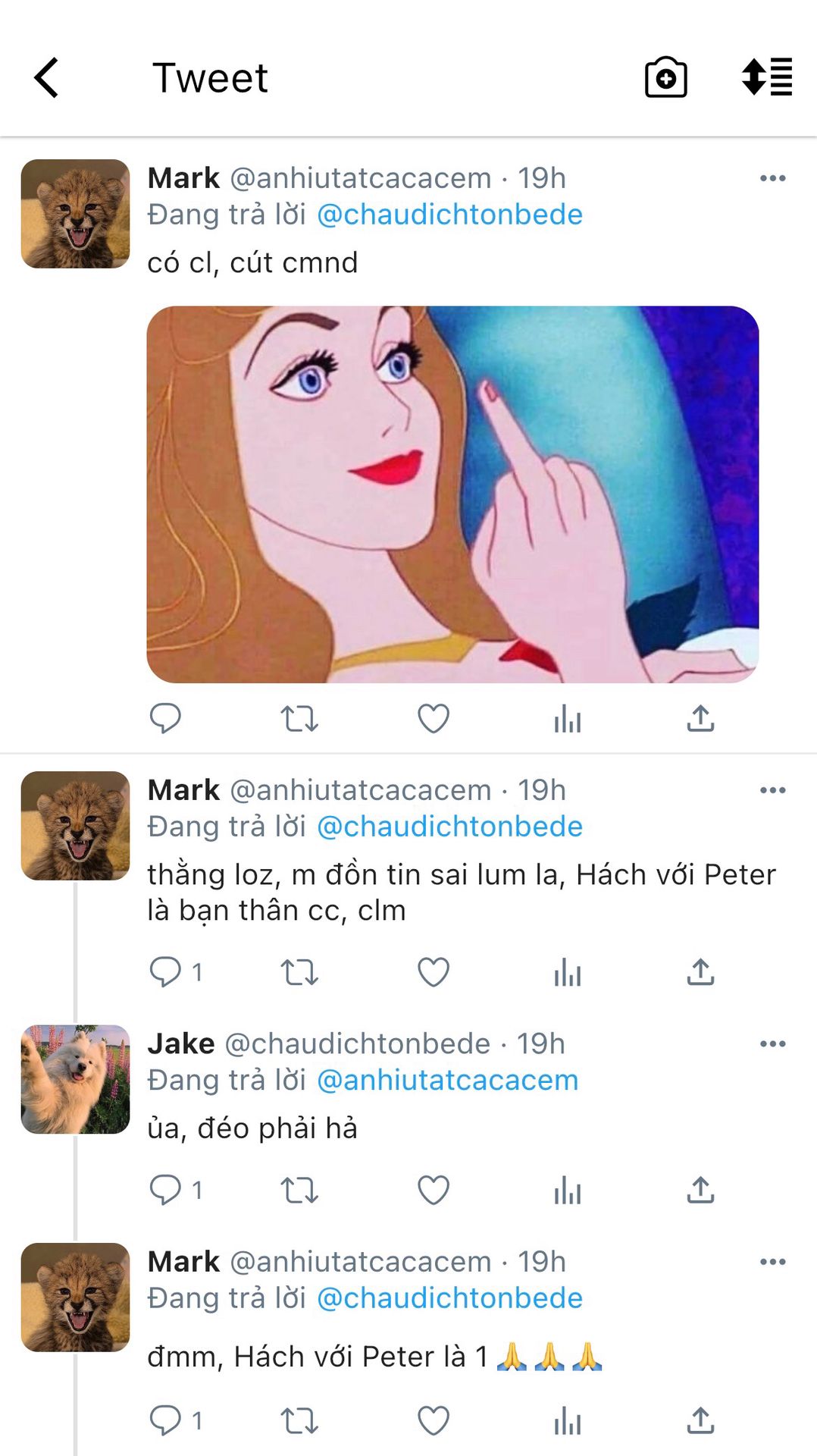The width and height of the screenshot is (817, 1456).
Task: Share the last Mark tweet with prayer emojis
Action: tap(700, 1420)
